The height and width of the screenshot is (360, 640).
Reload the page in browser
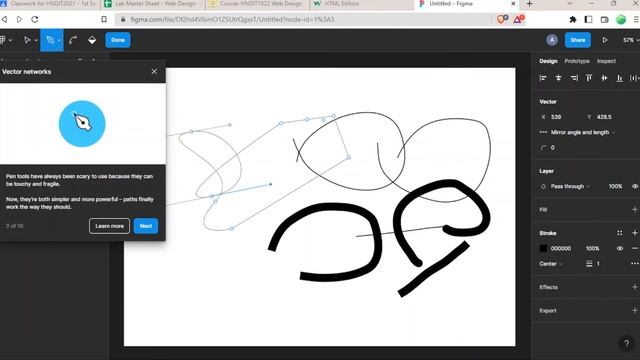pos(35,19)
